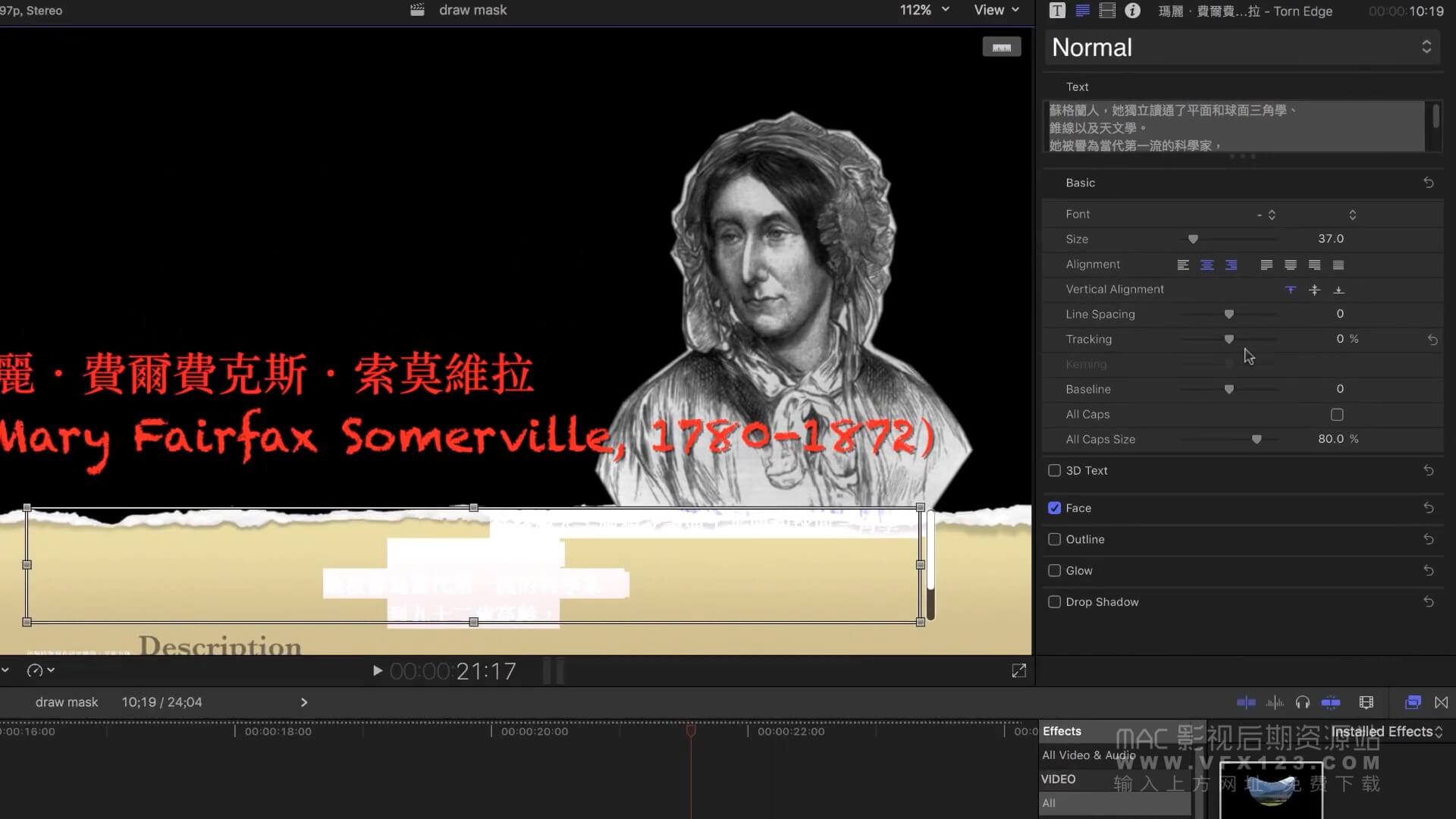Viewport: 1456px width, 819px height.
Task: Open the Text inspector tab icon
Action: click(1057, 11)
